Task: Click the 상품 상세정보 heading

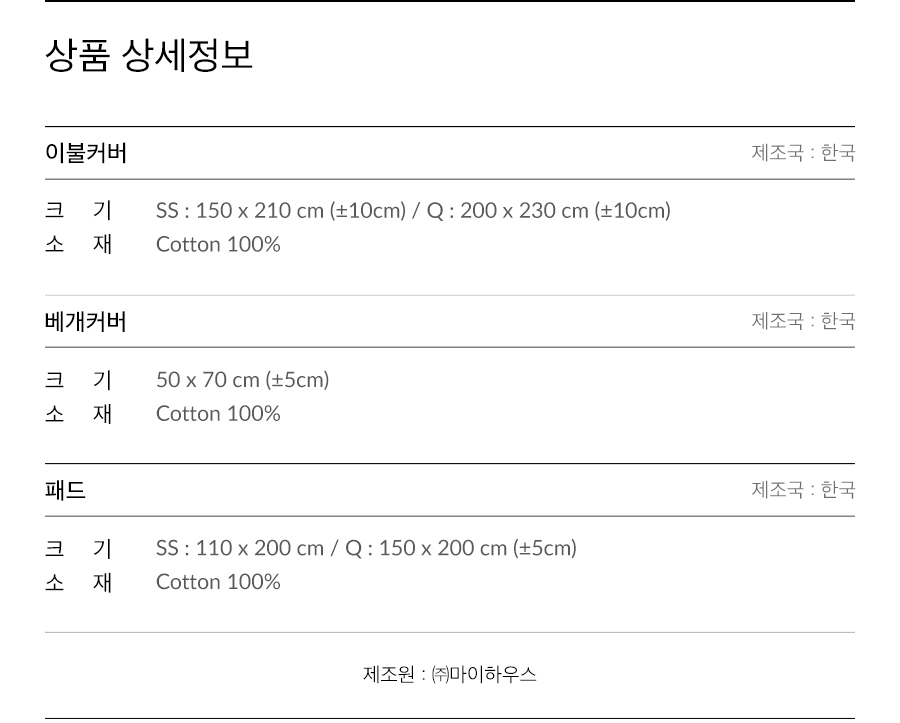Action: coord(149,56)
